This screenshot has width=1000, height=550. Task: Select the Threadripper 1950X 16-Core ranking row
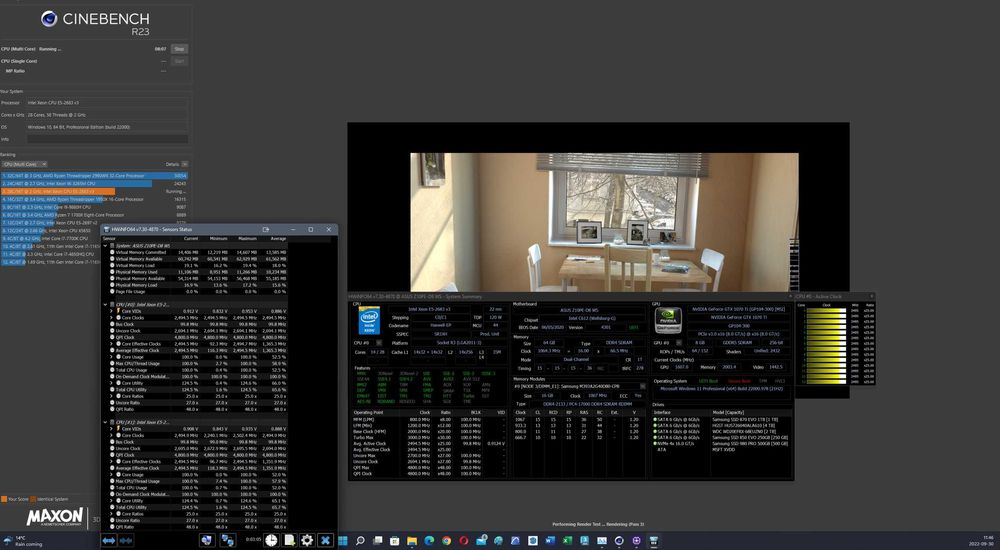94,199
